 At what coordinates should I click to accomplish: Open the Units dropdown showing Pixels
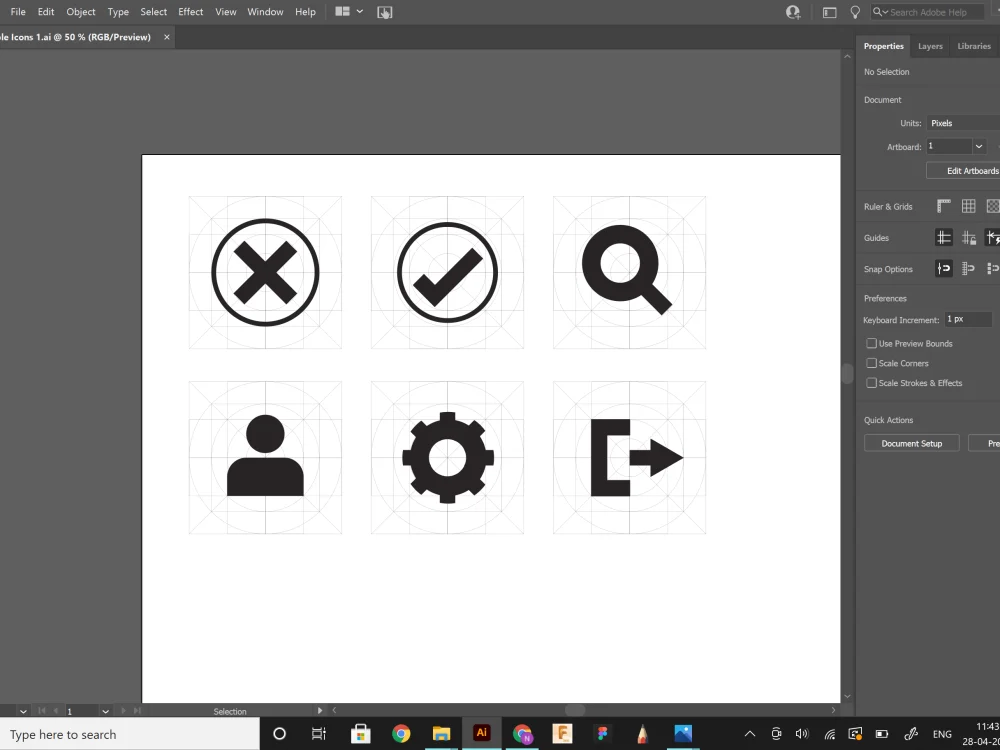pos(963,123)
